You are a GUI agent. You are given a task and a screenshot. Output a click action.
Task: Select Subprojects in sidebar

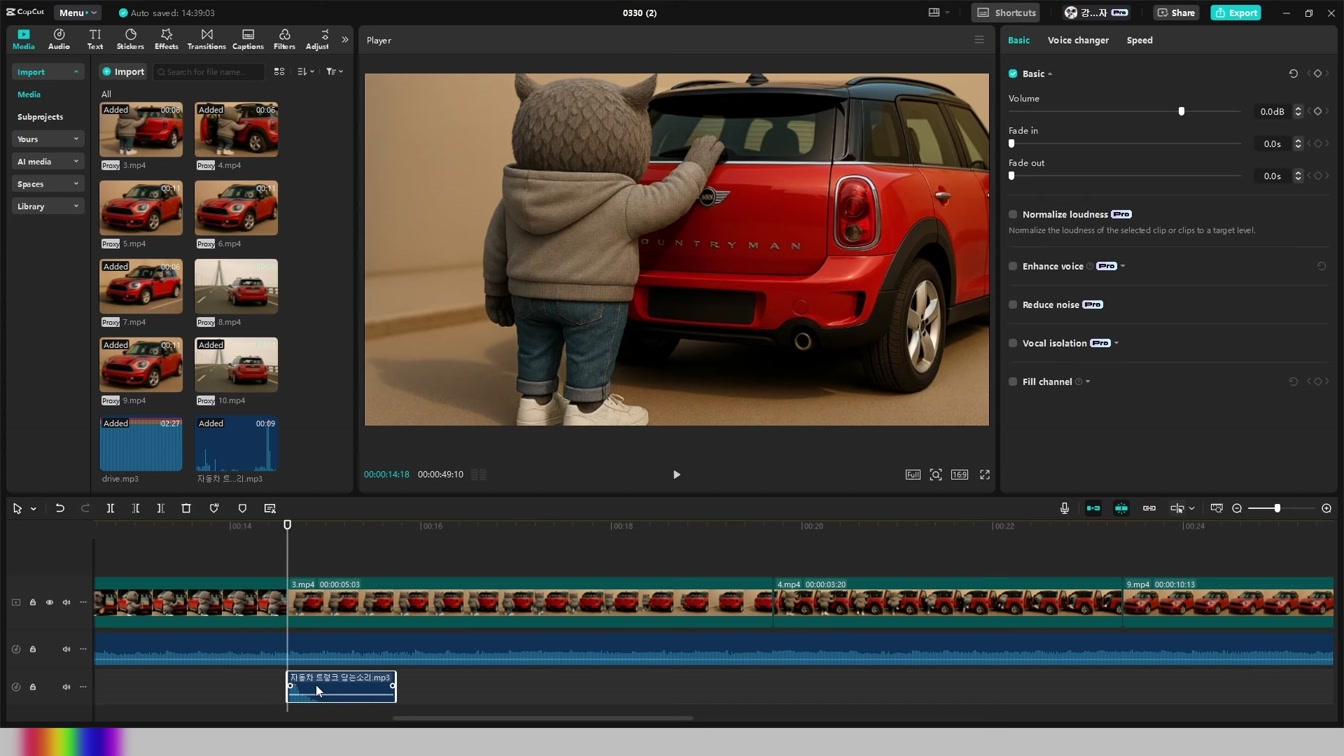coord(40,117)
